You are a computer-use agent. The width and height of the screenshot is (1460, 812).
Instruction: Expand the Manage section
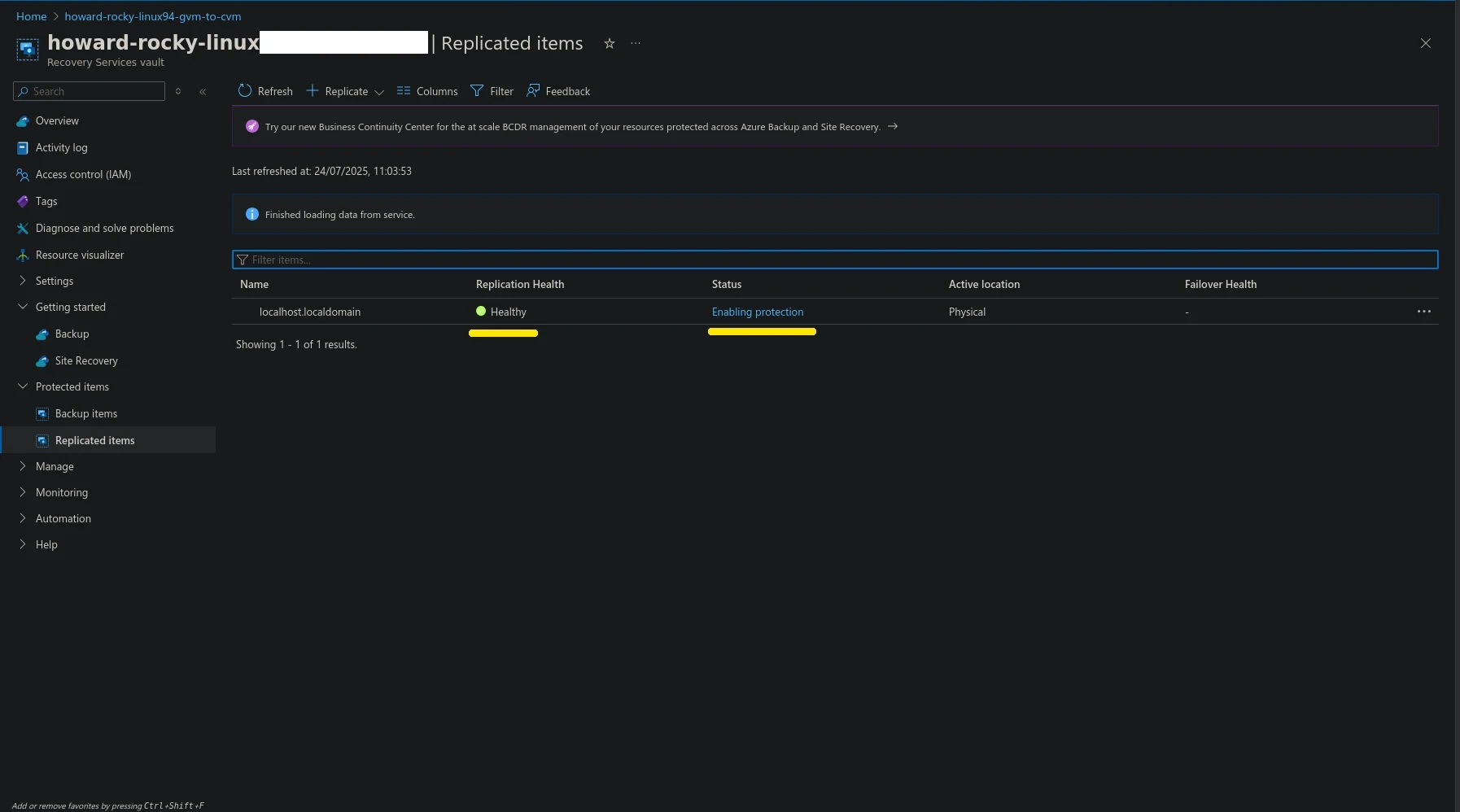coord(55,466)
